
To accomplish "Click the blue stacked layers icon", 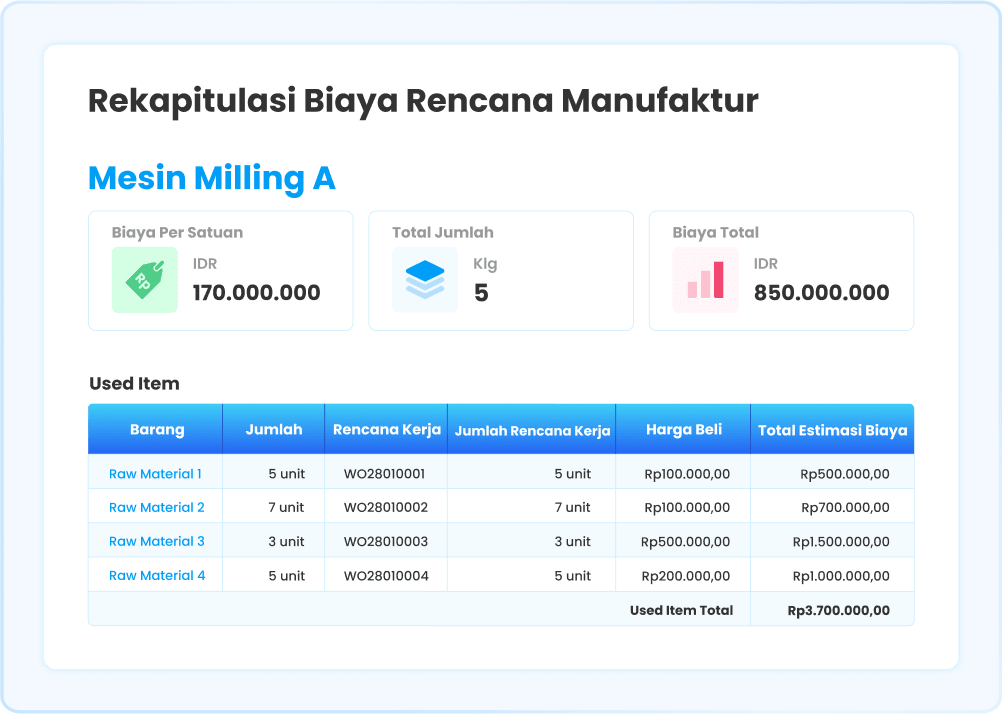I will (424, 280).
